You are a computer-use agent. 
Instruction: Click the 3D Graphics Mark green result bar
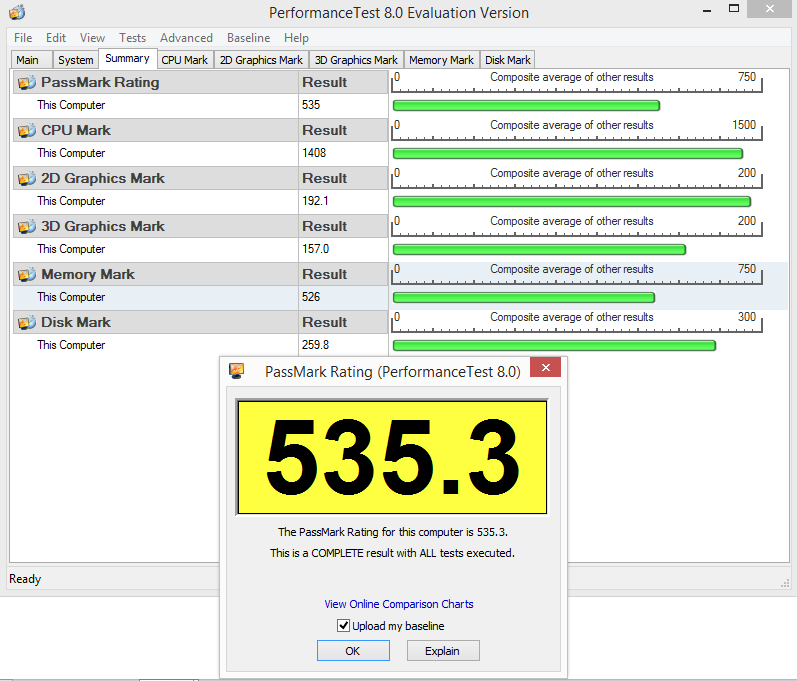click(539, 250)
